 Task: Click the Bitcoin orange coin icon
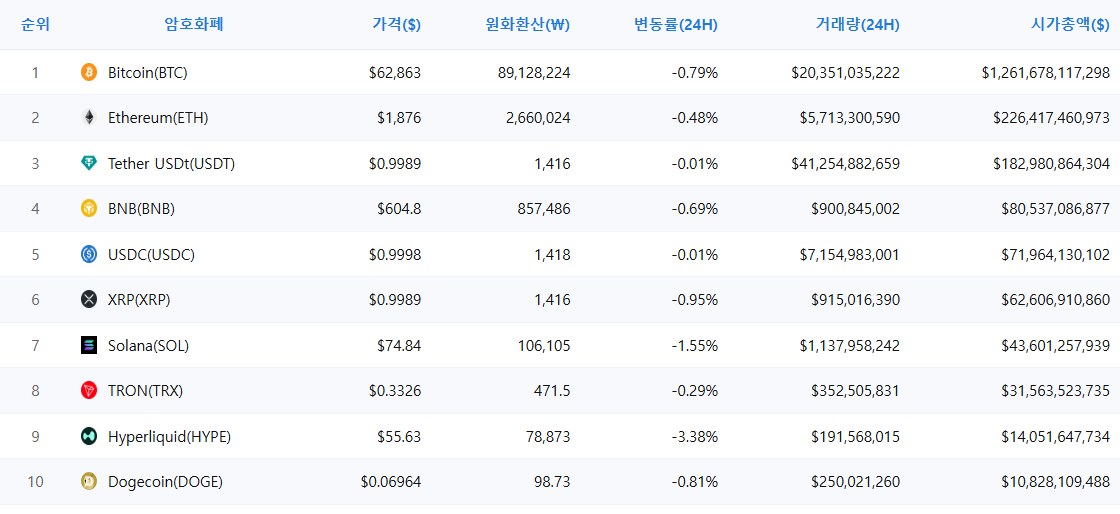(x=89, y=72)
